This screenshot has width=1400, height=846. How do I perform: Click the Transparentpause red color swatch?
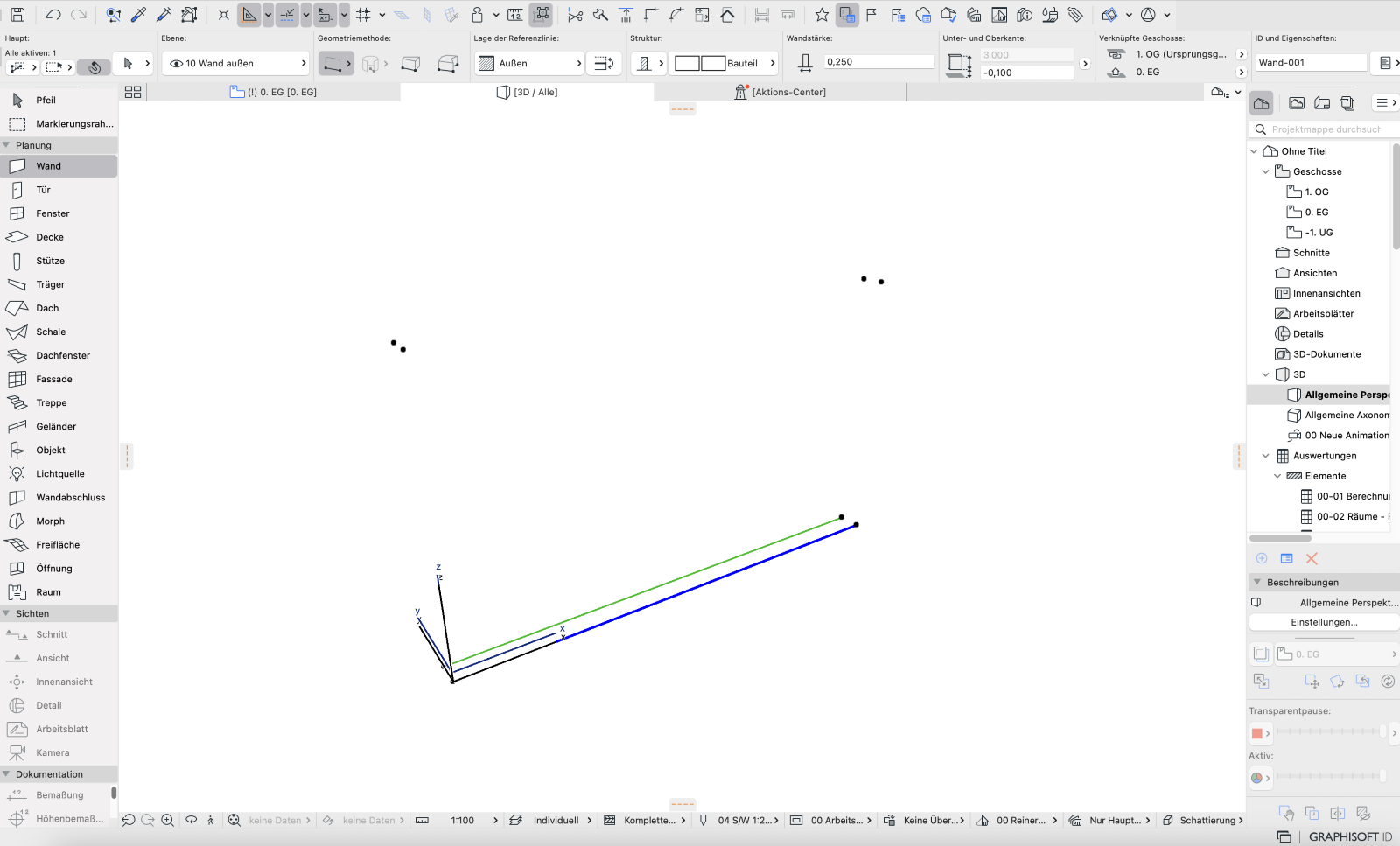click(x=1257, y=733)
